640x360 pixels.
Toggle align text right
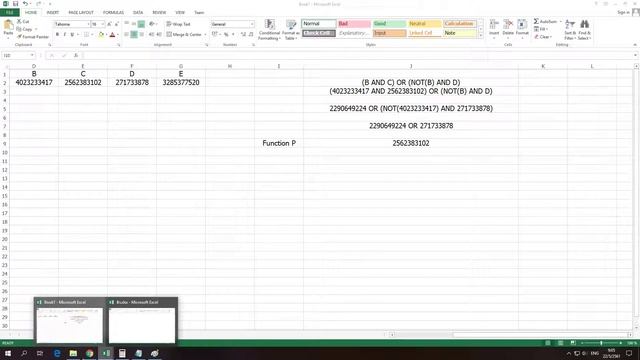pos(141,35)
